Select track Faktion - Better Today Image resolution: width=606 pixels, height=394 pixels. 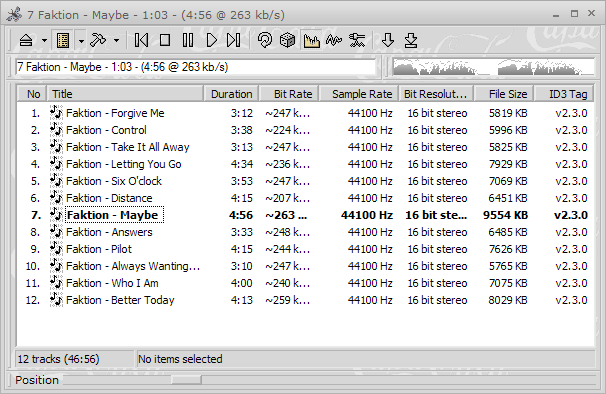(120, 300)
